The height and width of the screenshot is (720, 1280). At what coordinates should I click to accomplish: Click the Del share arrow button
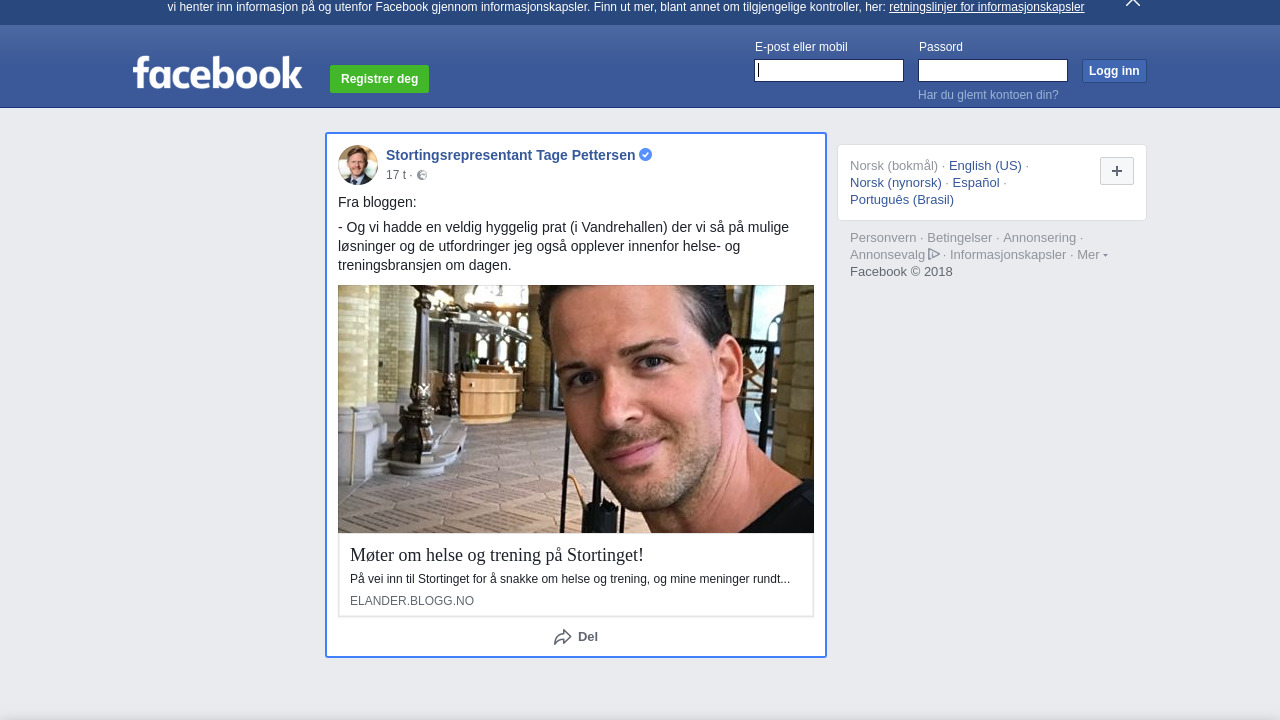point(576,637)
